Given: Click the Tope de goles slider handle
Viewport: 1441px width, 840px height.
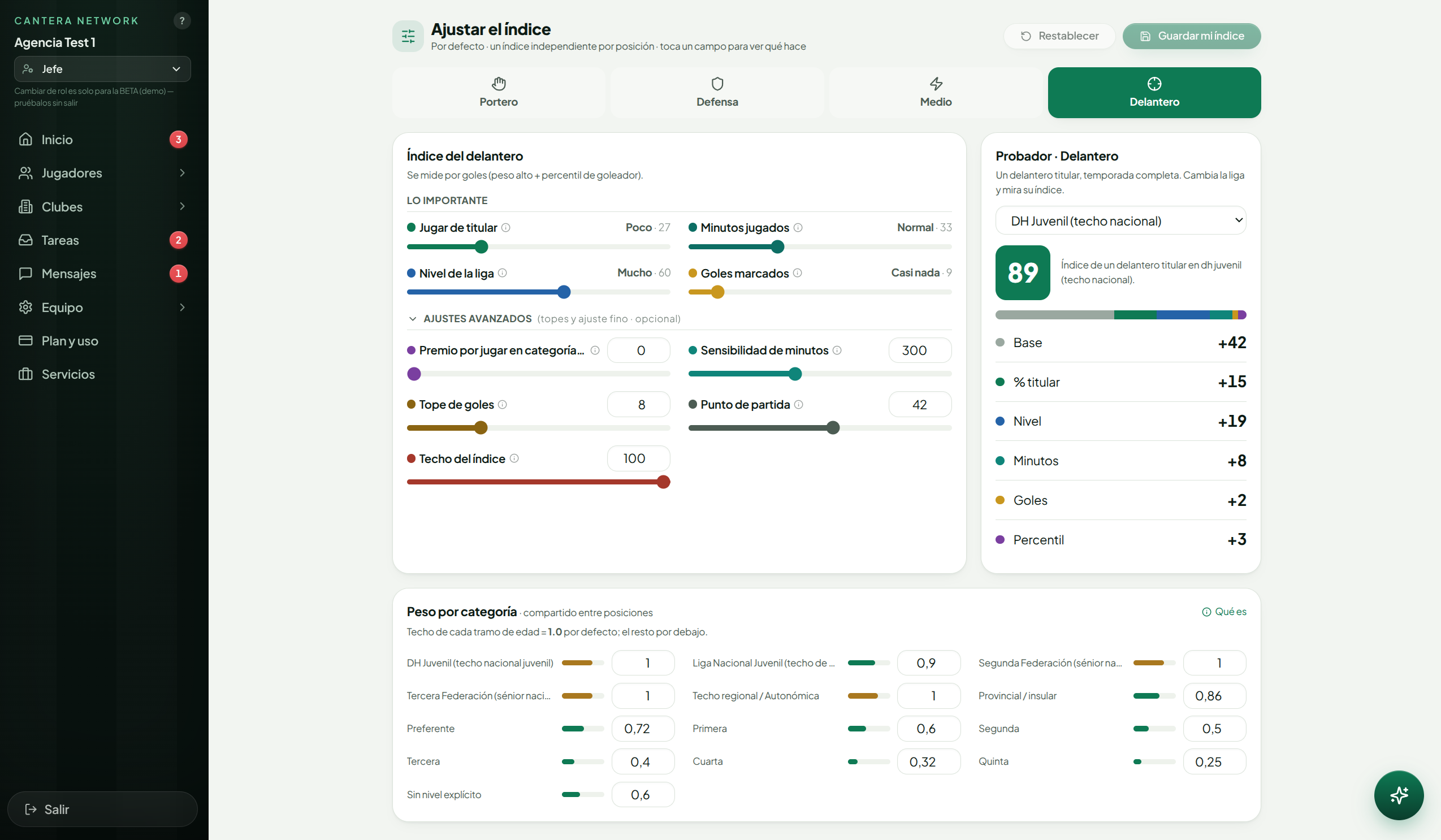Looking at the screenshot, I should (481, 428).
